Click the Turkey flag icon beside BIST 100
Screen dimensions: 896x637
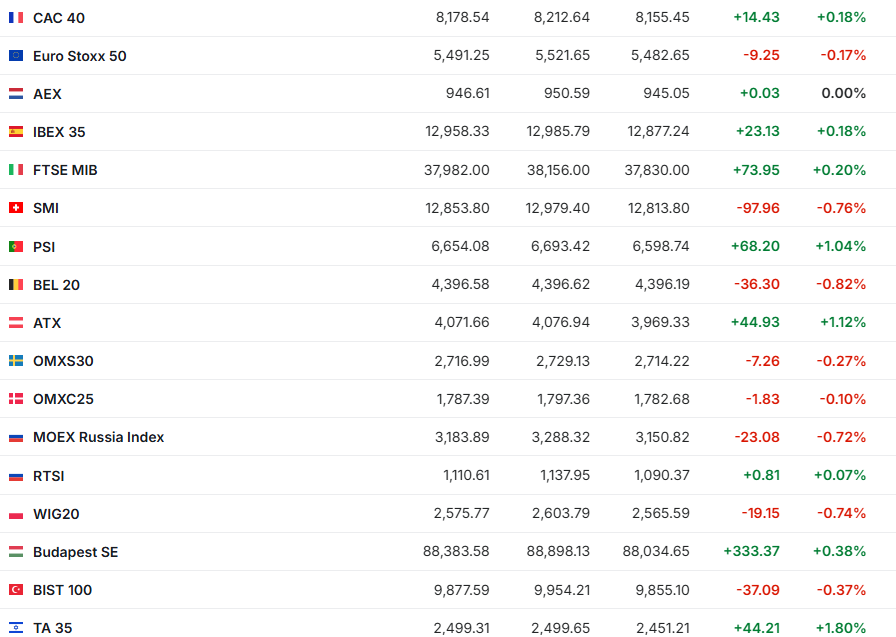pos(16,590)
